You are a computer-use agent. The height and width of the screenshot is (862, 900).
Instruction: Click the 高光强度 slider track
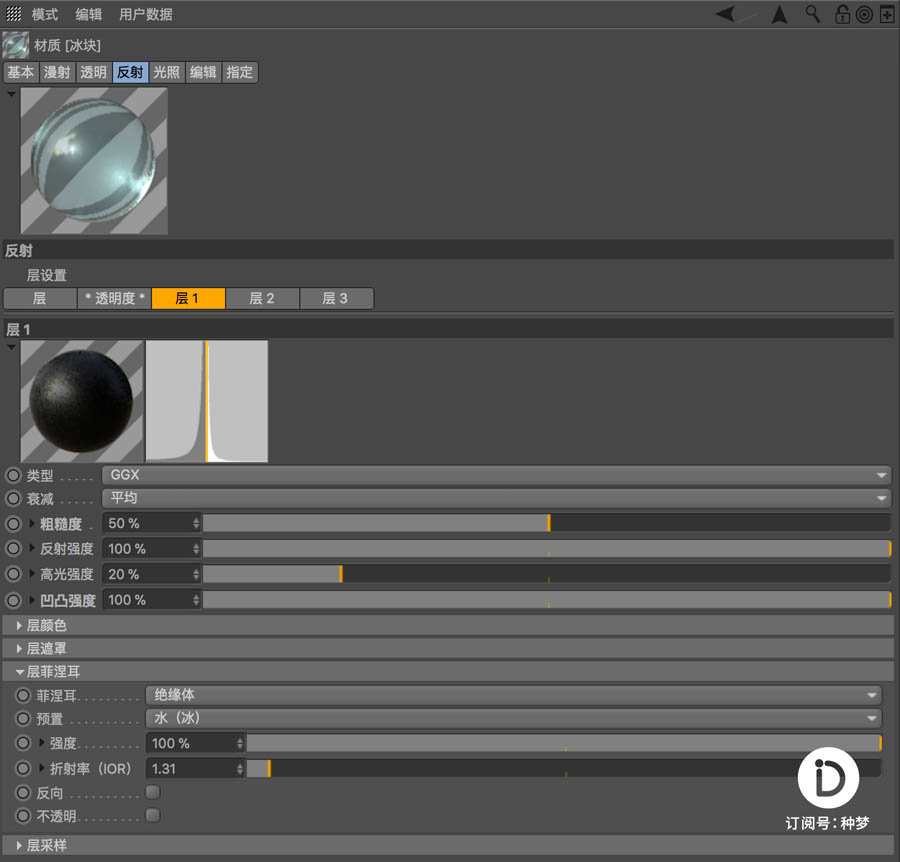coord(500,573)
